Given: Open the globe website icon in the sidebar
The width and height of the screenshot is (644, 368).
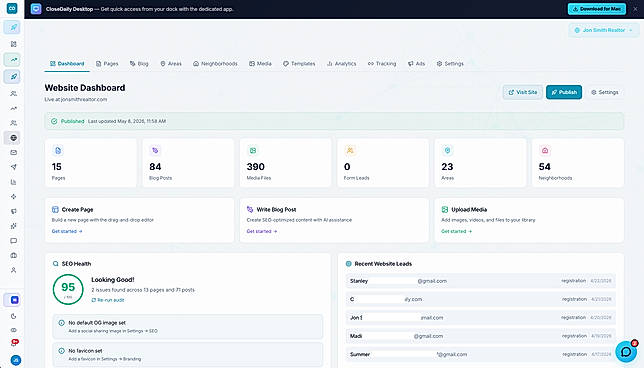Looking at the screenshot, I should click(x=14, y=138).
